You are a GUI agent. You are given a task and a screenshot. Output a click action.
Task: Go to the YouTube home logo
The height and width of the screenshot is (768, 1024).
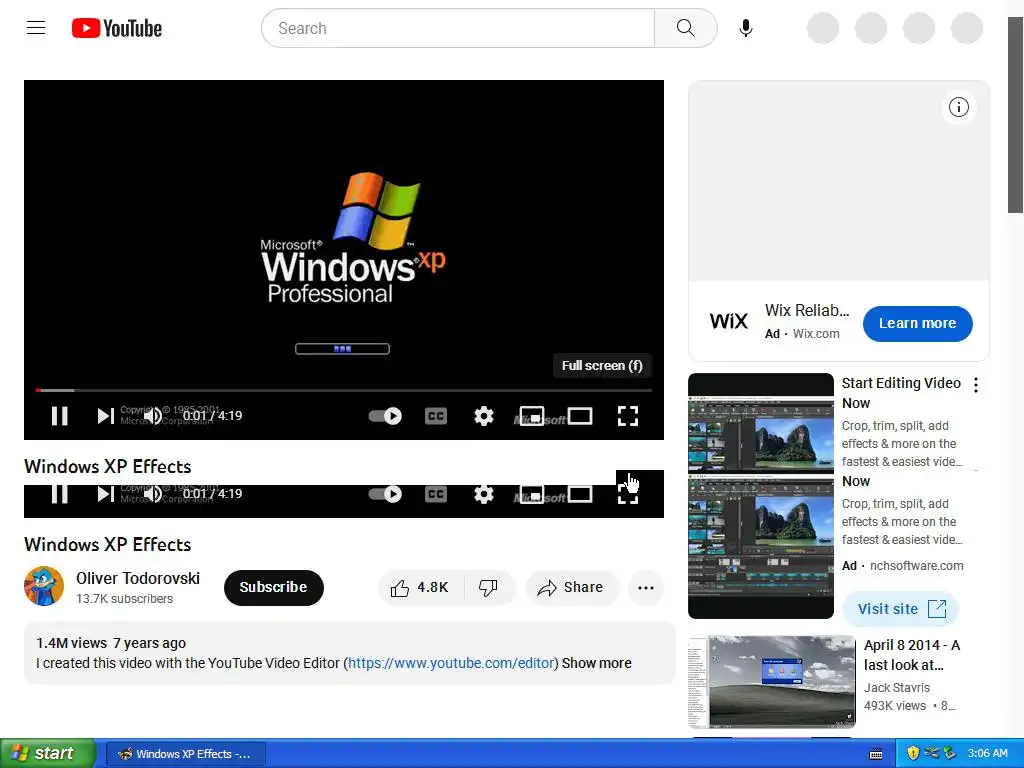[x=117, y=28]
